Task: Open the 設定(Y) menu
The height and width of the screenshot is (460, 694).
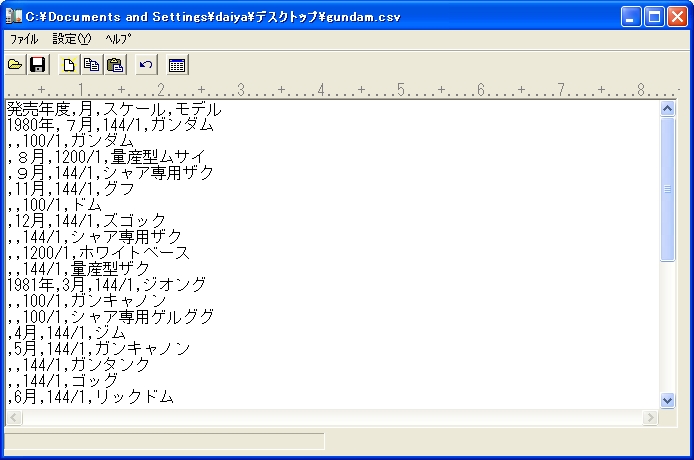Action: (x=72, y=39)
